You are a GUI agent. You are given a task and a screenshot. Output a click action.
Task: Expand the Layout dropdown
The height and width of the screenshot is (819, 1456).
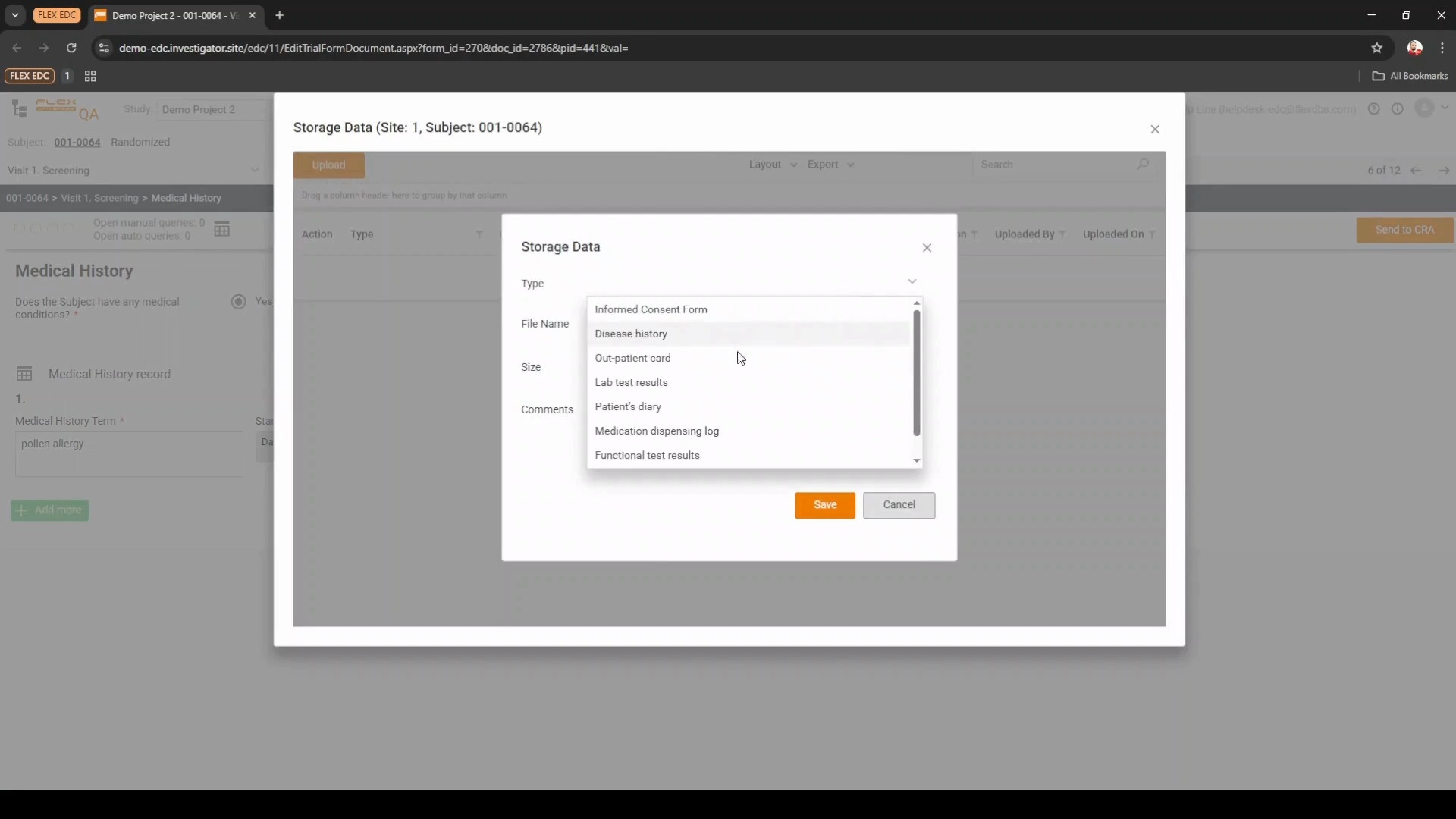(772, 165)
